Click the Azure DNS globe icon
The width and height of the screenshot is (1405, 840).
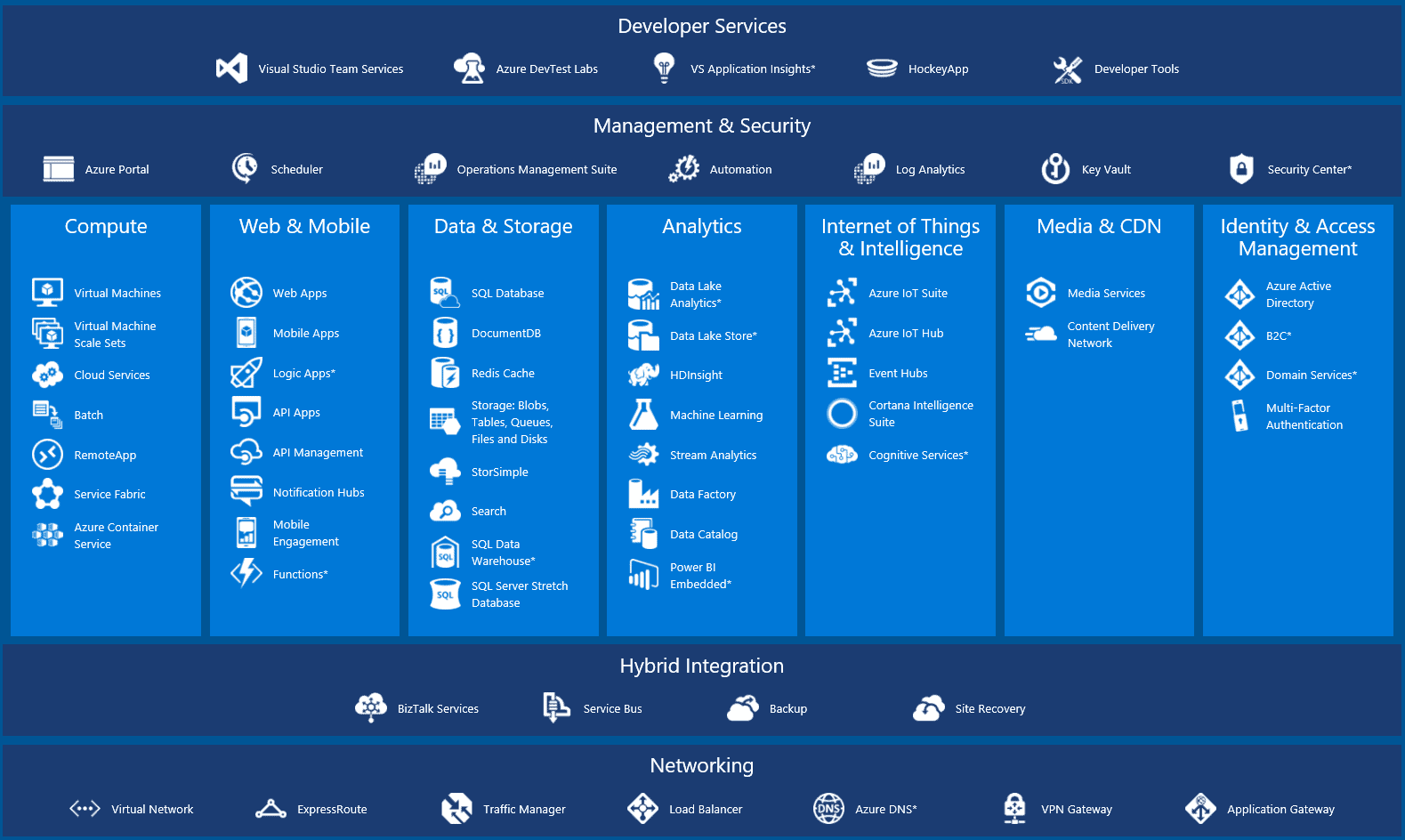pos(828,808)
